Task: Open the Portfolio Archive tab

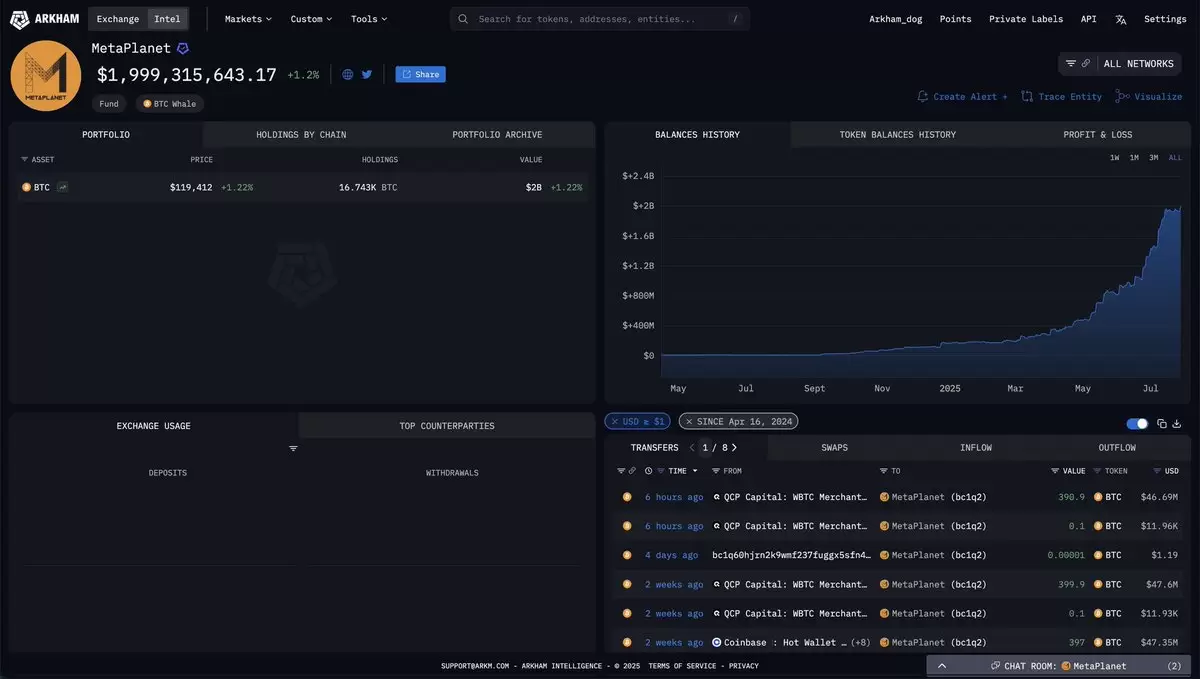Action: (x=497, y=135)
